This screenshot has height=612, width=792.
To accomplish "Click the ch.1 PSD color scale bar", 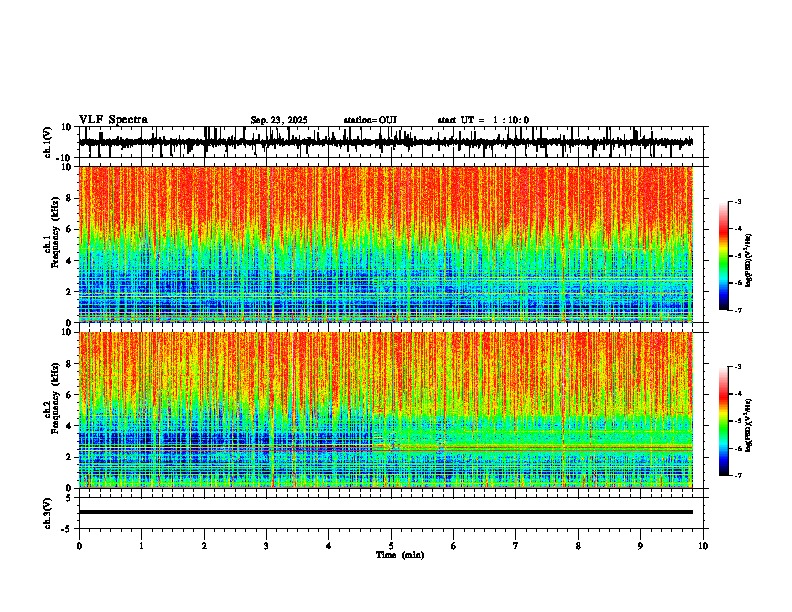I will click(724, 256).
